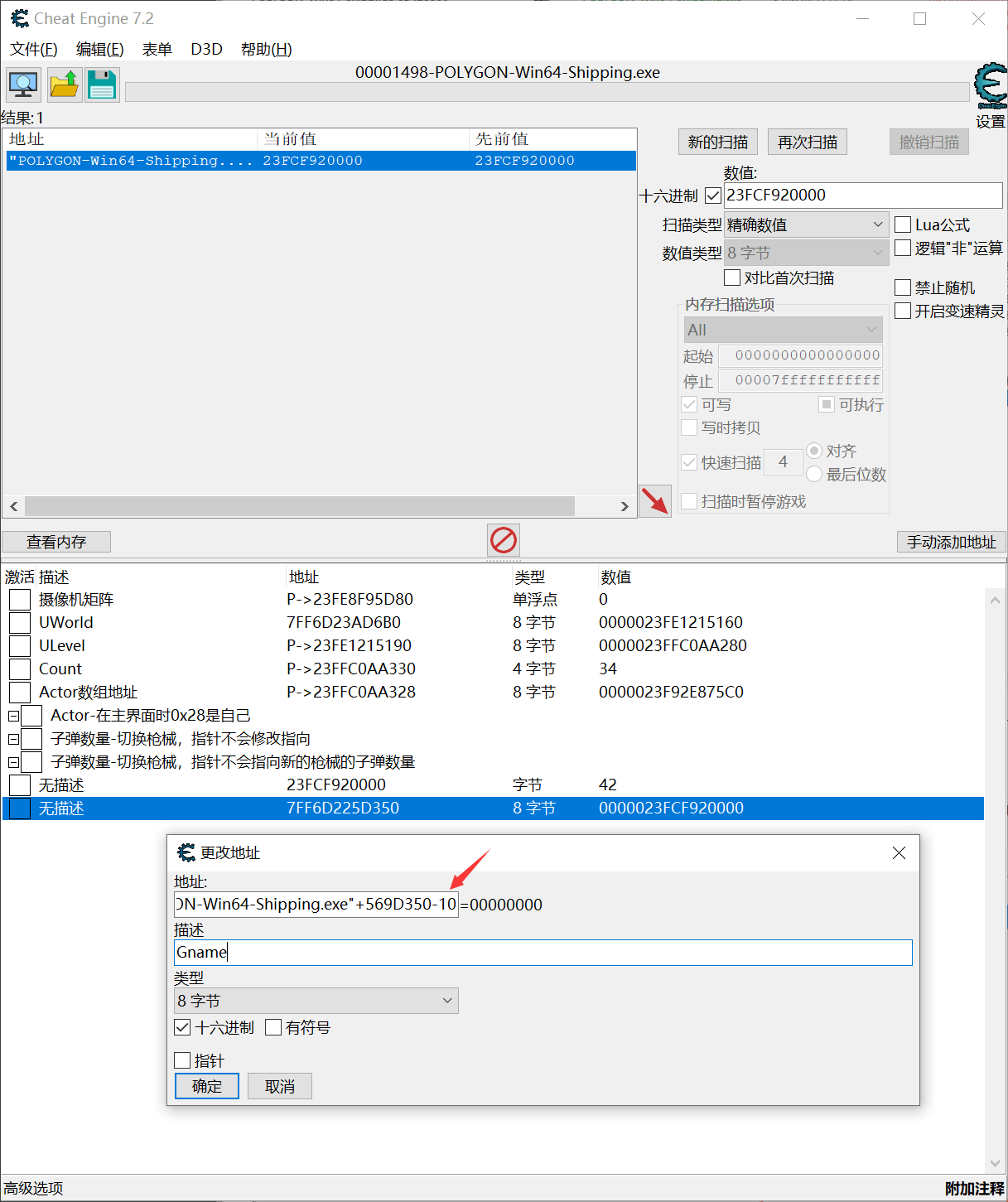Click the arrow button beside the scan options panel
Screen dimensions: 1008x1202
click(654, 501)
